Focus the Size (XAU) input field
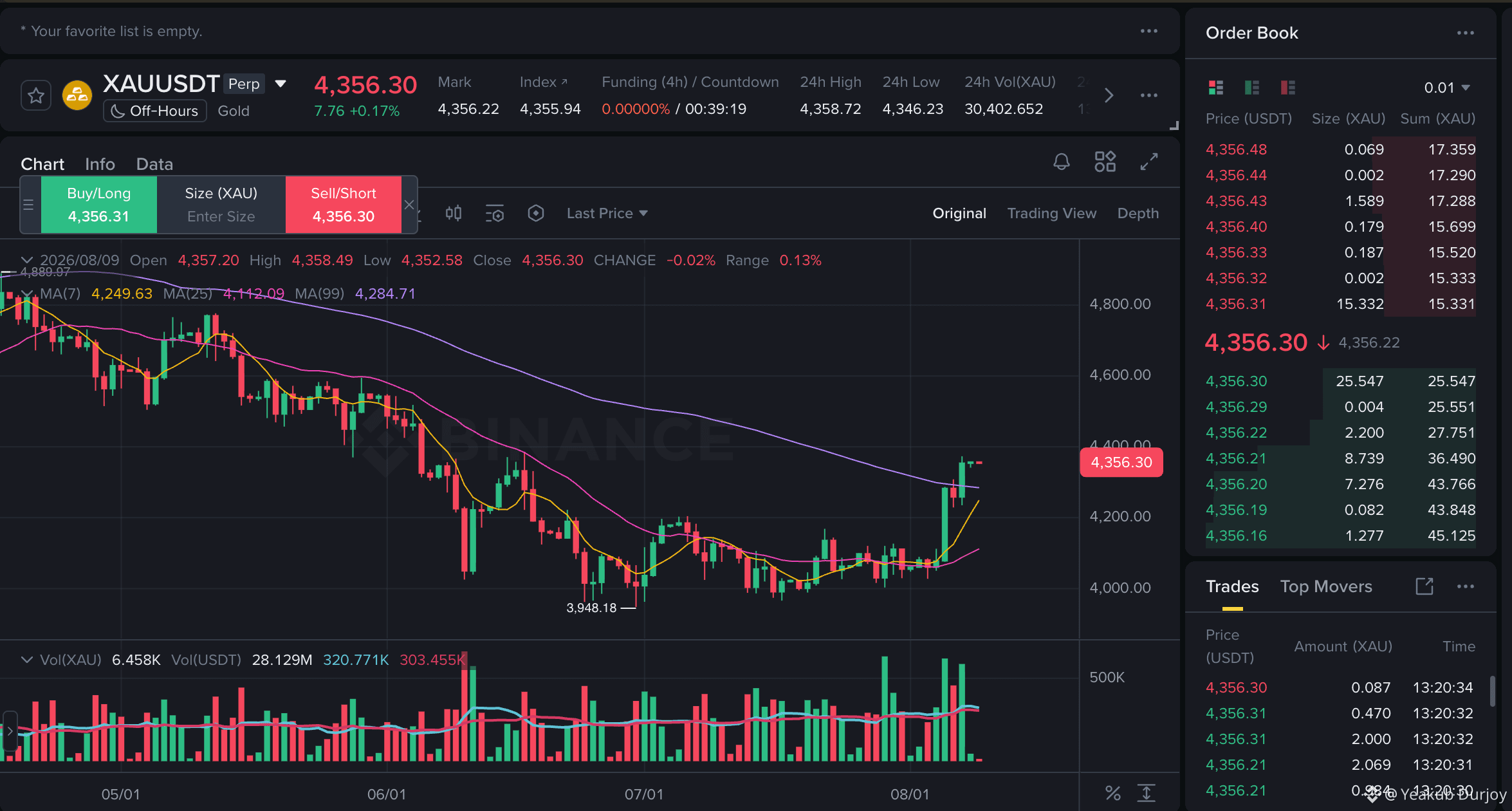The height and width of the screenshot is (811, 1512). 221,216
